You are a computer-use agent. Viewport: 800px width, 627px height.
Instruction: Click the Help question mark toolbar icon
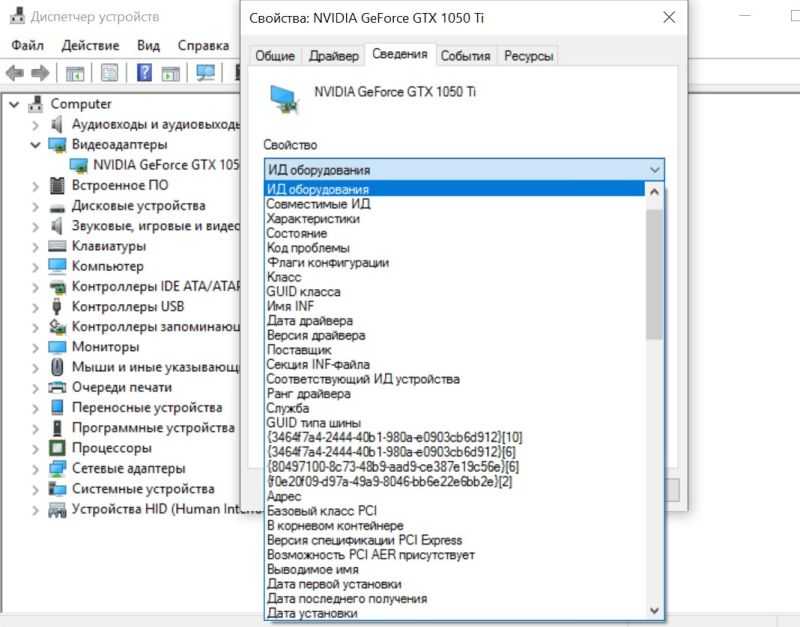144,73
